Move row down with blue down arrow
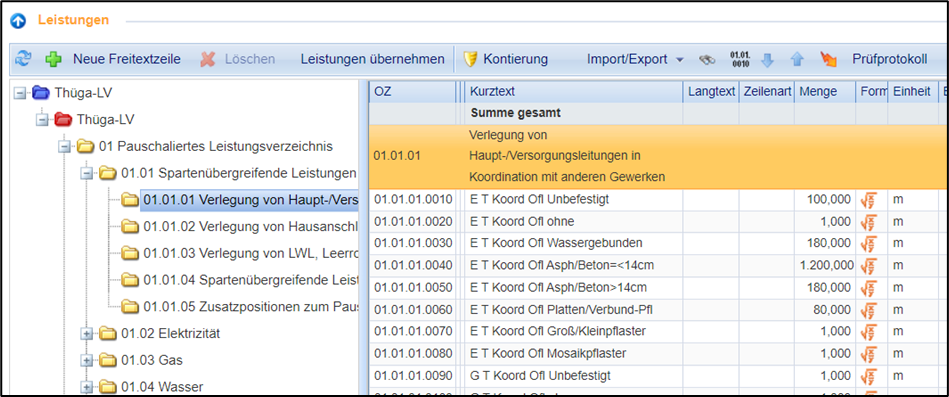The image size is (949, 397). (767, 59)
